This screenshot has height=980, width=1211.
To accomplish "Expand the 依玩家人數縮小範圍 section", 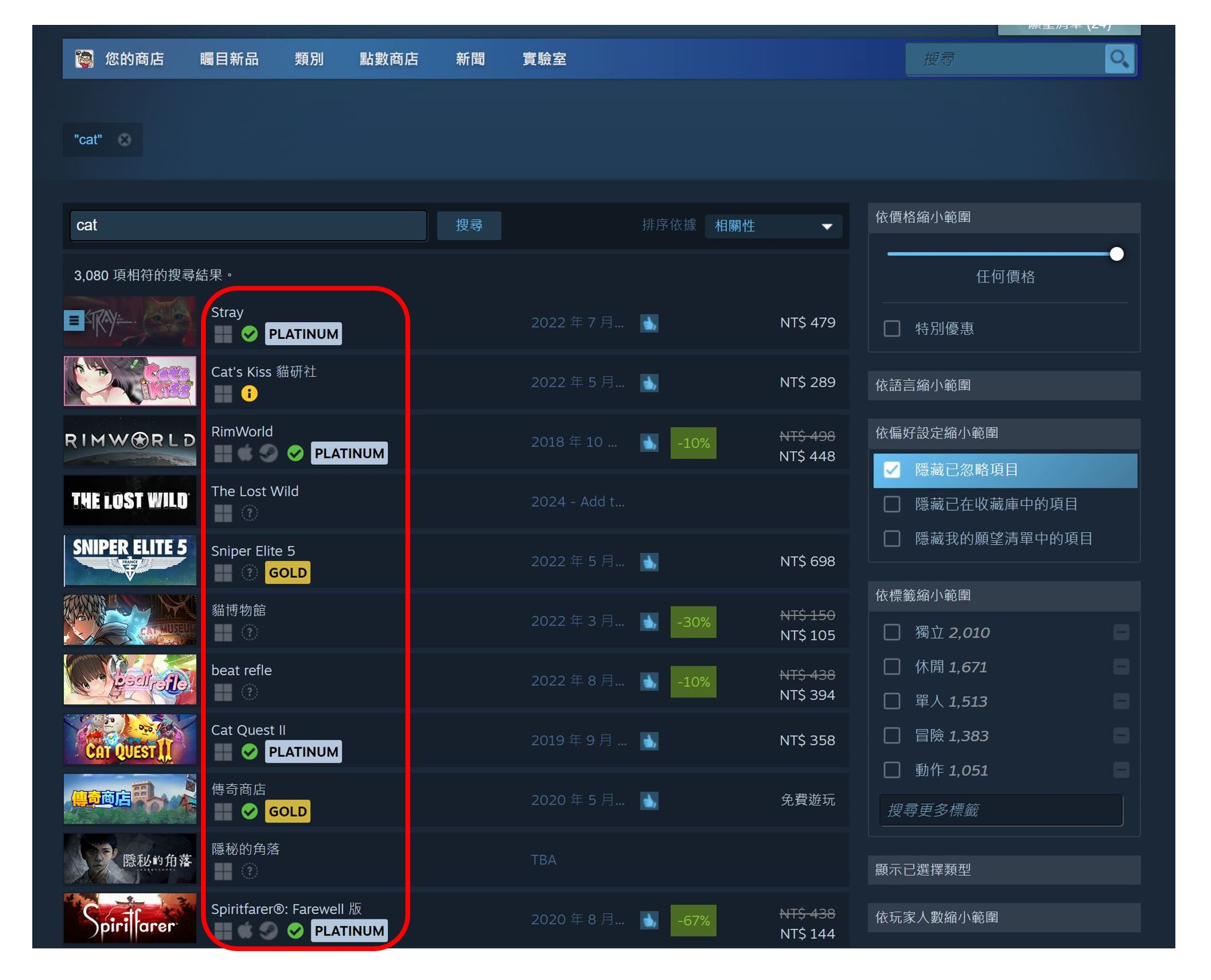I will click(1003, 917).
